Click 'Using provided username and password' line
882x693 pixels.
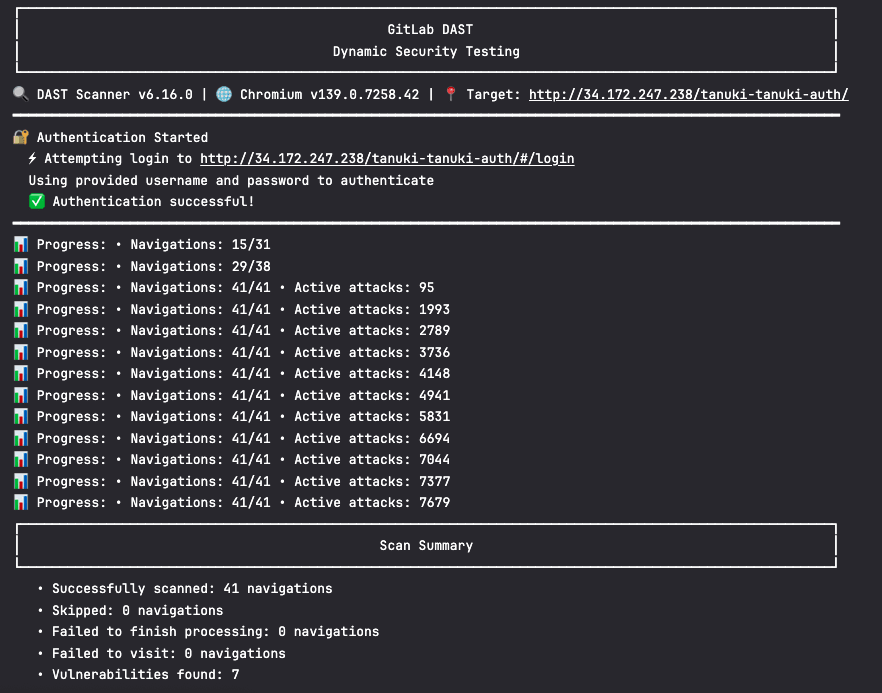231,181
